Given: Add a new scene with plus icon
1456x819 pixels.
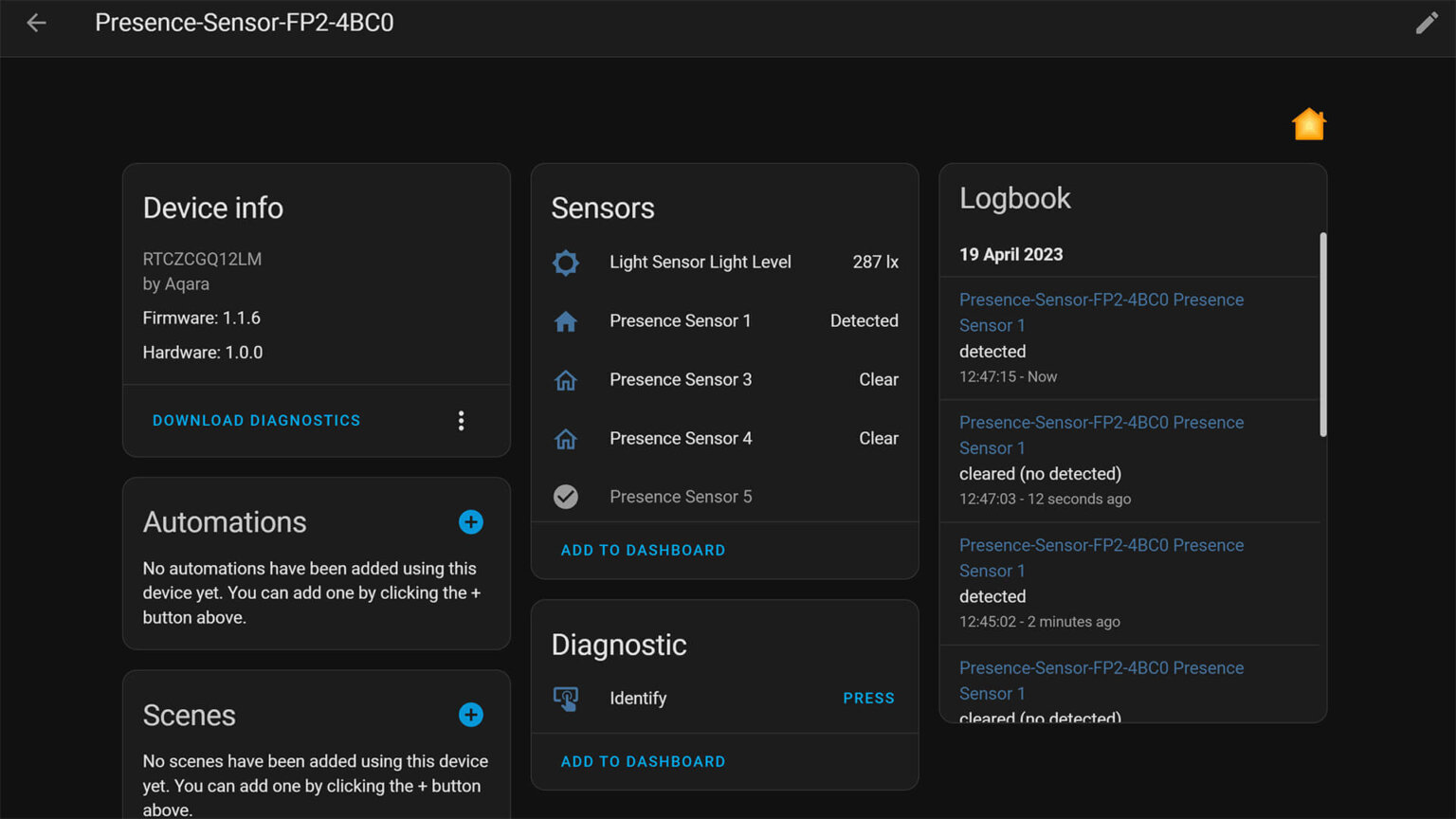Looking at the screenshot, I should (471, 715).
